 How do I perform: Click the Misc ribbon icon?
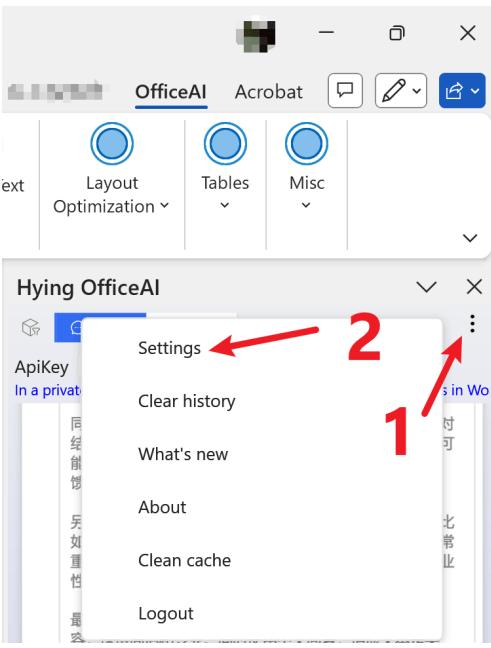point(306,144)
